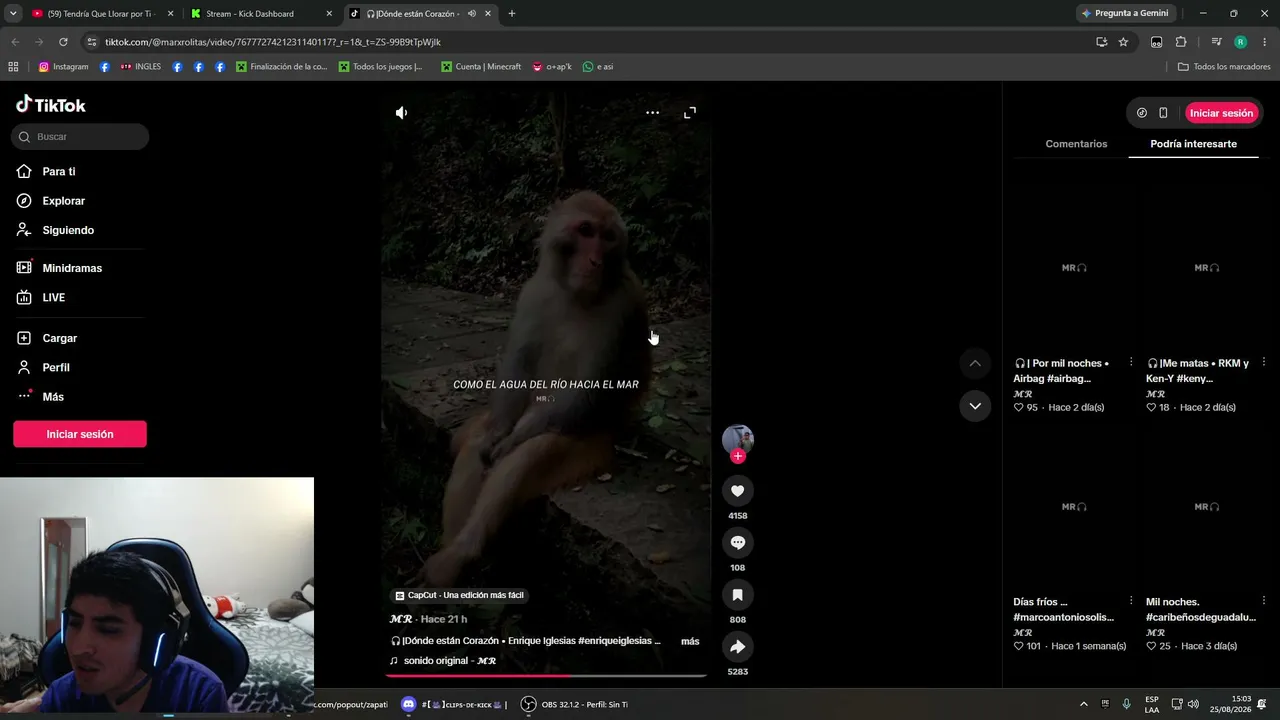The image size is (1280, 720).
Task: Seek on the video progress bar
Action: click(x=546, y=676)
